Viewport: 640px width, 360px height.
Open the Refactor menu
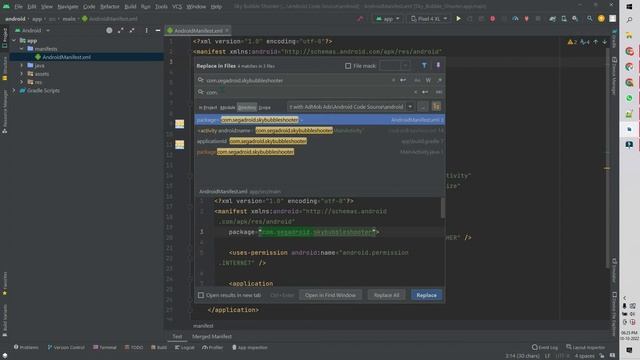click(x=109, y=7)
